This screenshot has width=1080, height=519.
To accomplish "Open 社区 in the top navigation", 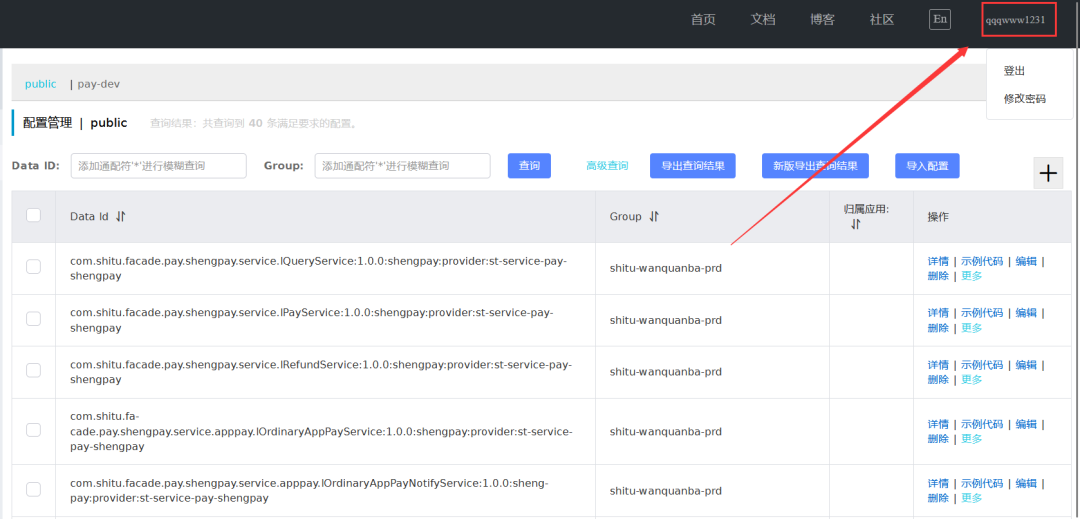I will (882, 19).
